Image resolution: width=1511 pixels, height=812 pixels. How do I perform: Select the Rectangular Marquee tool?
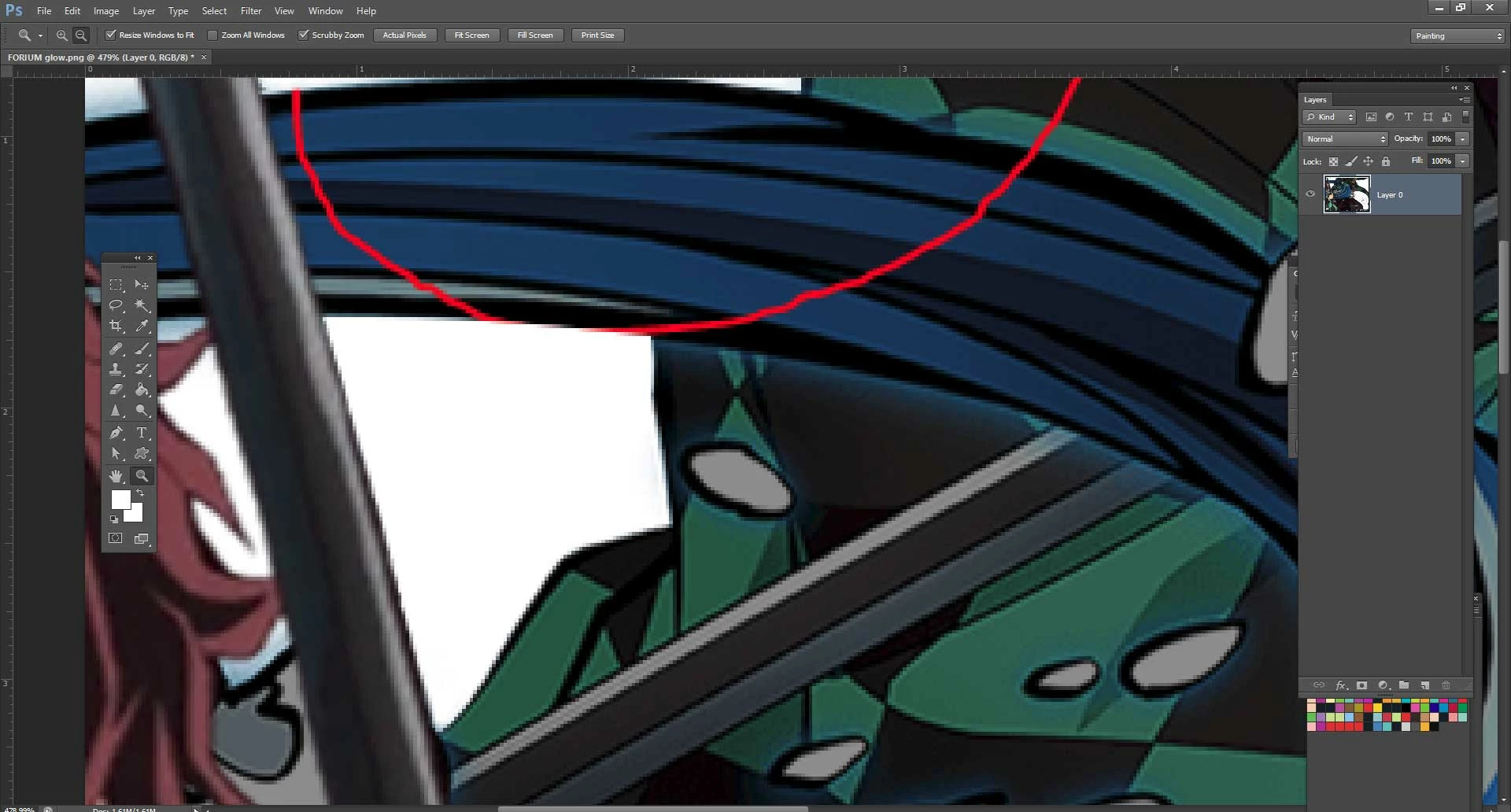pos(116,285)
